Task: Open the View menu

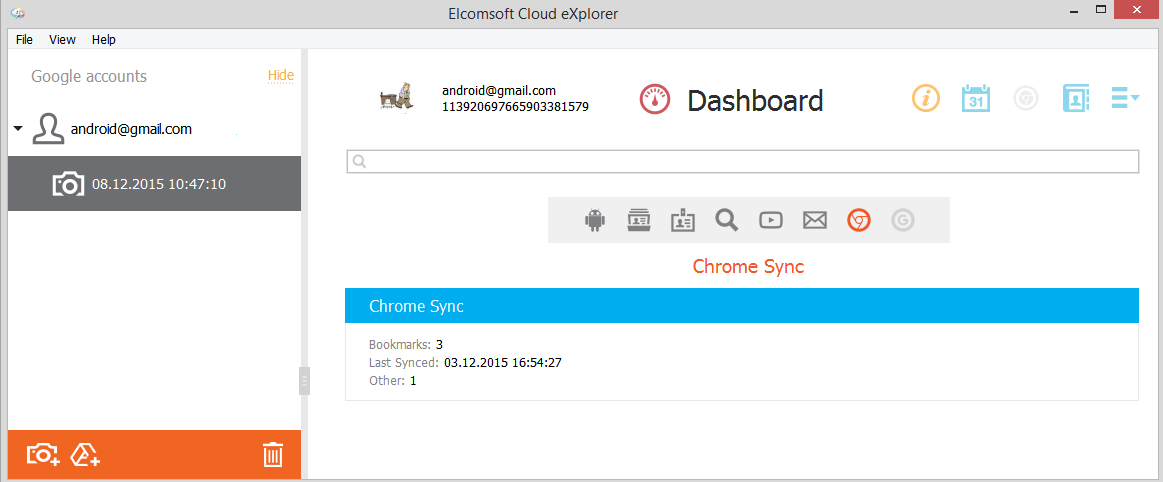Action: pos(62,39)
